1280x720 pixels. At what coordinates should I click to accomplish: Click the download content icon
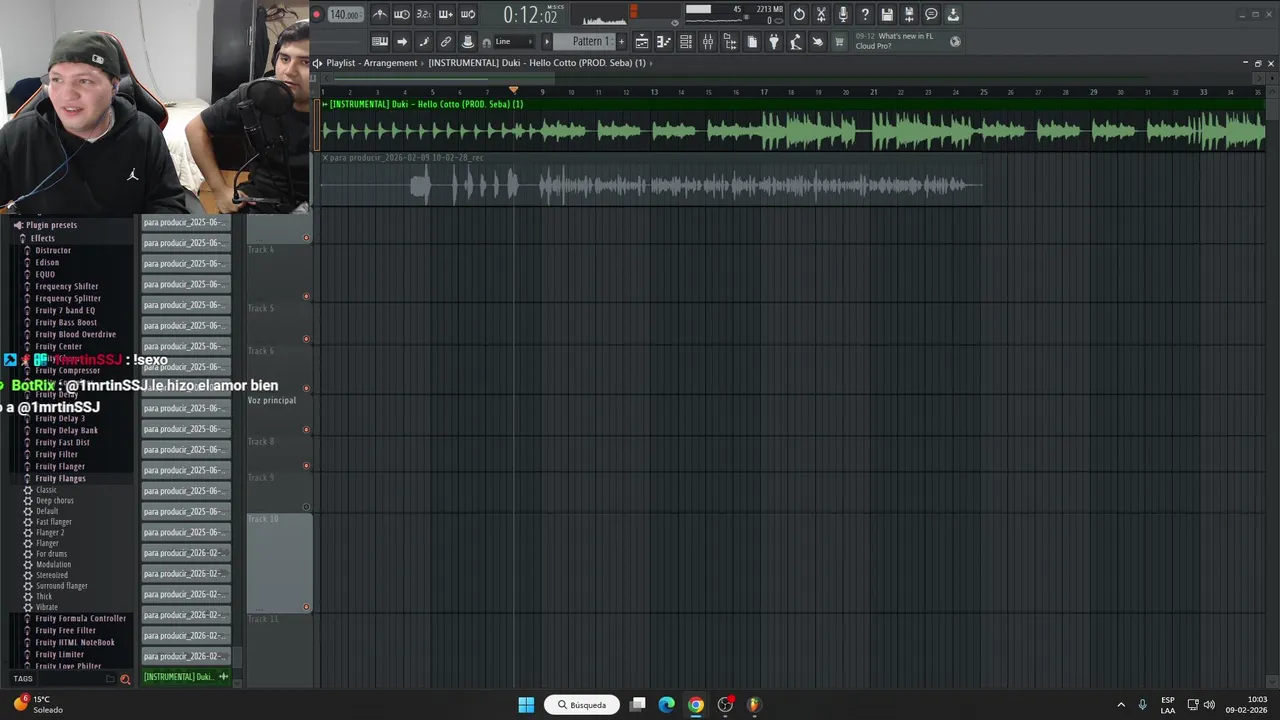(953, 14)
